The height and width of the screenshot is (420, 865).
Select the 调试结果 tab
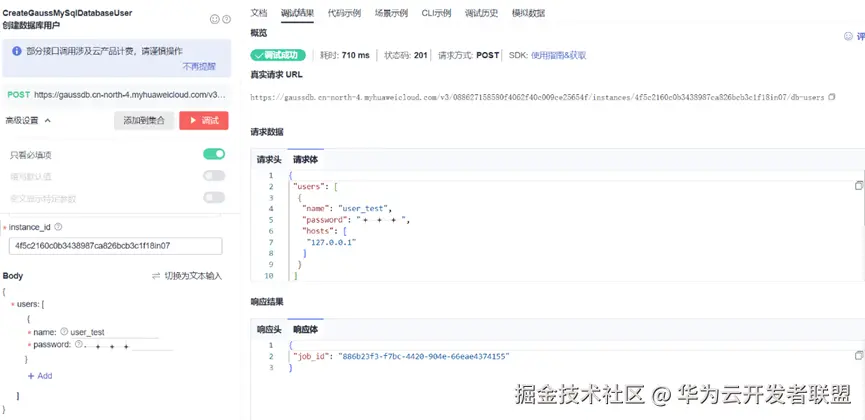click(297, 13)
